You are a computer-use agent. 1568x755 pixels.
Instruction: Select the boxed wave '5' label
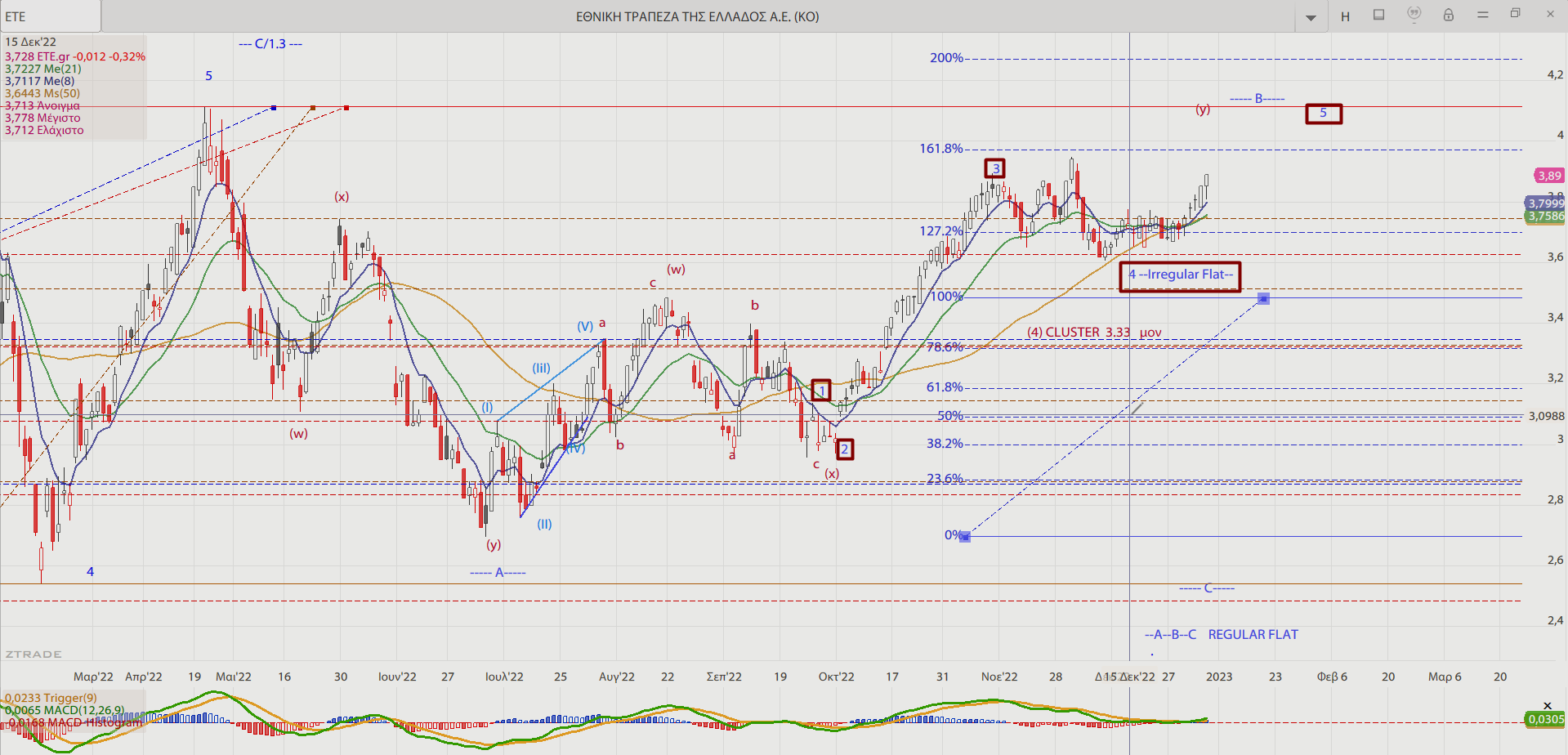point(1324,114)
